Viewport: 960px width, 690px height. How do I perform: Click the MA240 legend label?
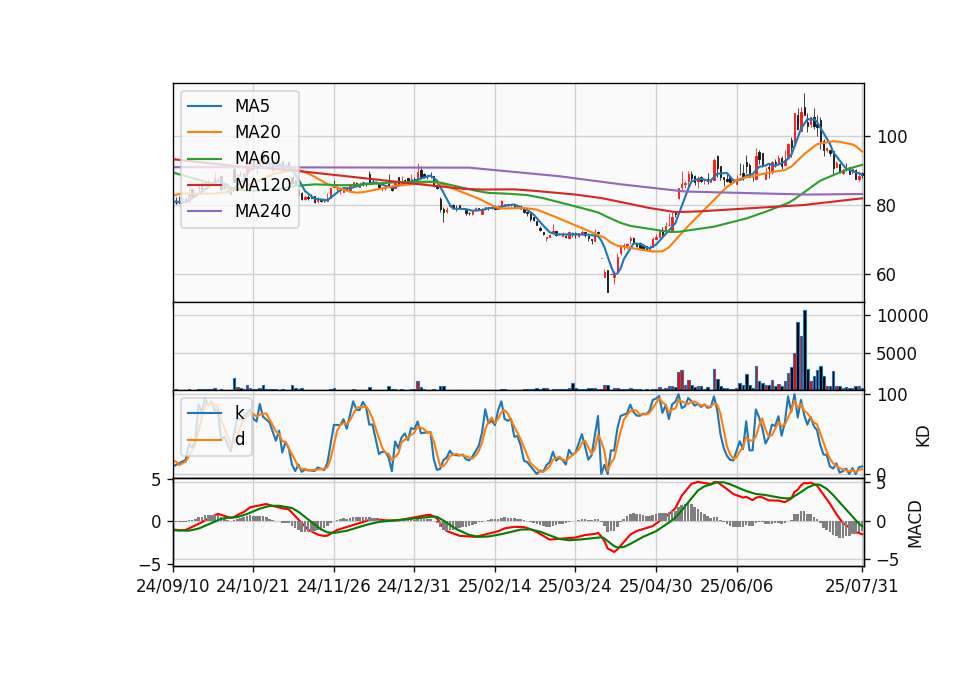pos(263,211)
